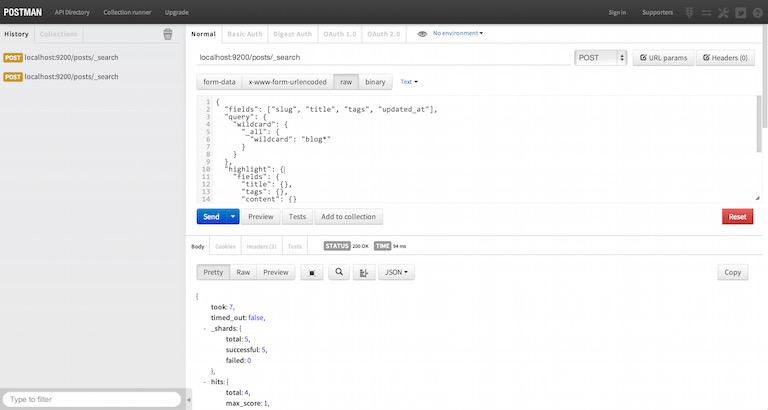Switch body type to form-data
The height and width of the screenshot is (410, 768).
pos(219,81)
